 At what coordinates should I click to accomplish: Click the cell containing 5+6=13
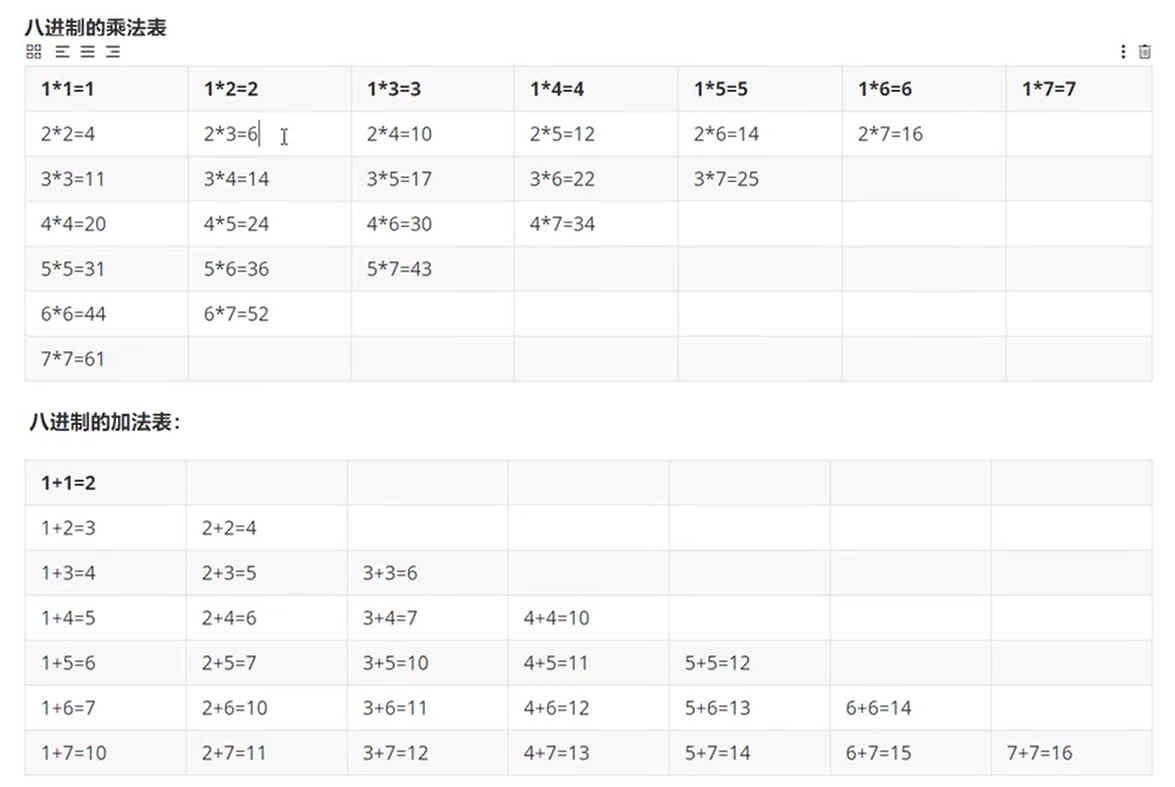click(x=749, y=708)
